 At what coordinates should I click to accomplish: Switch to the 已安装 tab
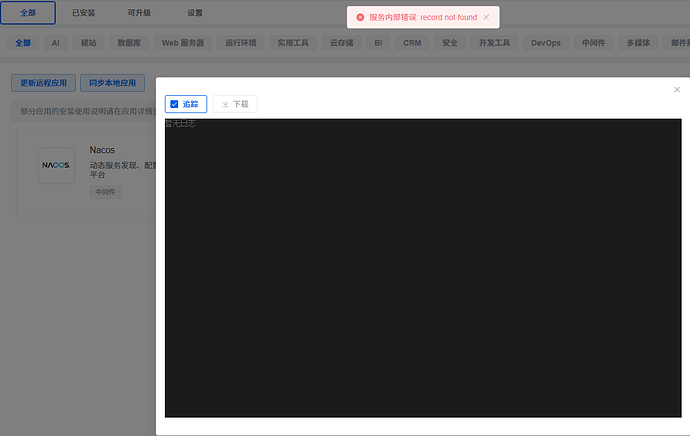tap(84, 13)
